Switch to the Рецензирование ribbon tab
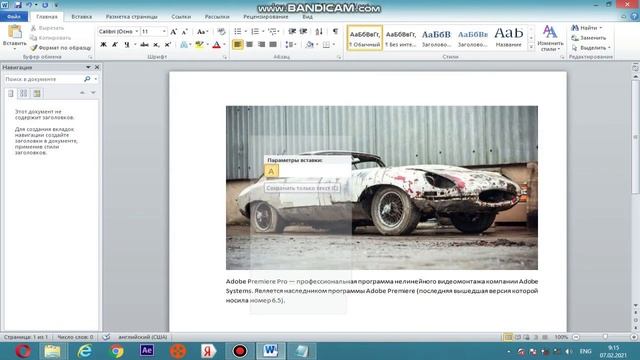This screenshot has width=640, height=360. 266,17
